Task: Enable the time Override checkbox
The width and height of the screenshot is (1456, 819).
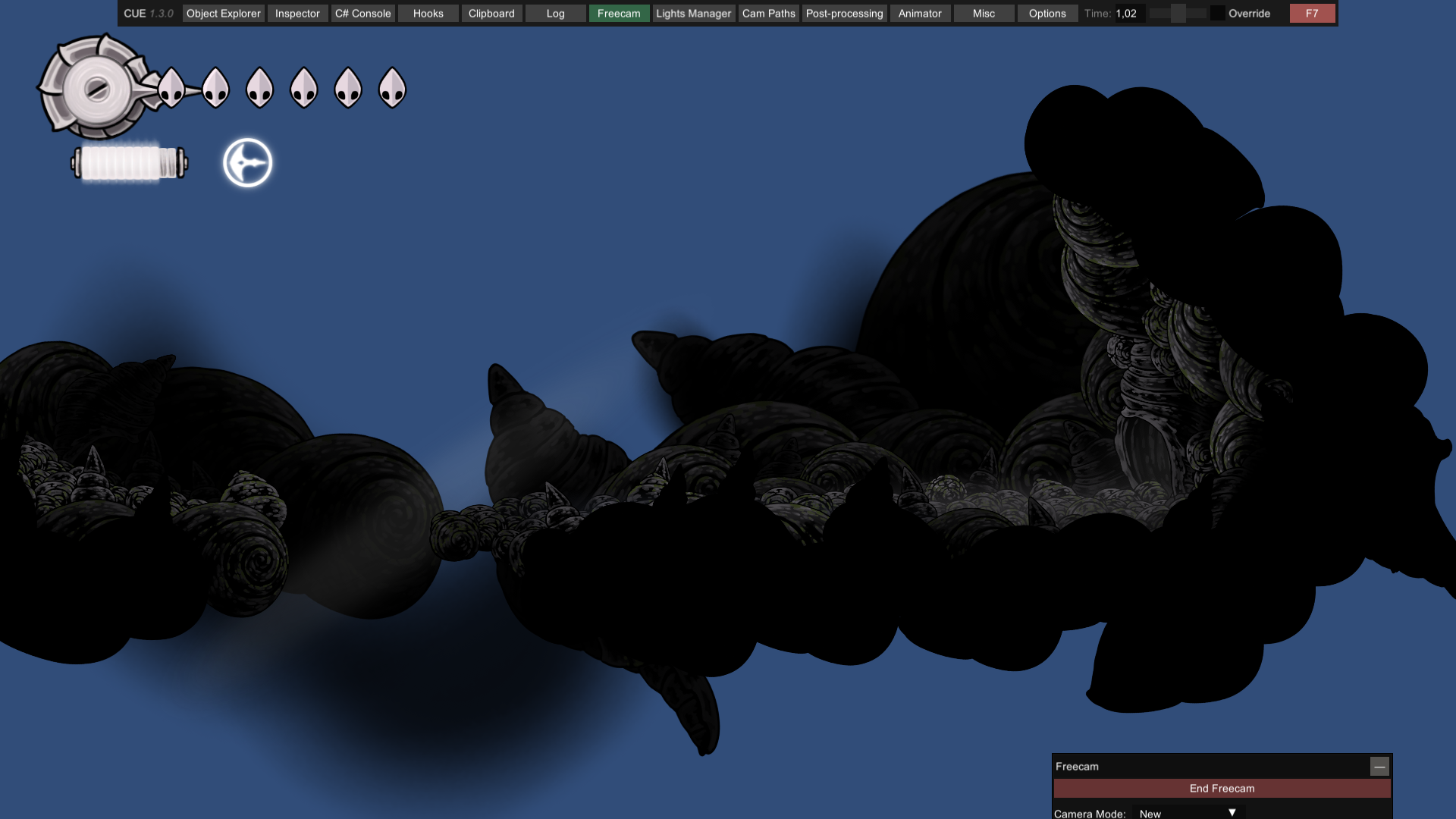Action: click(x=1217, y=14)
